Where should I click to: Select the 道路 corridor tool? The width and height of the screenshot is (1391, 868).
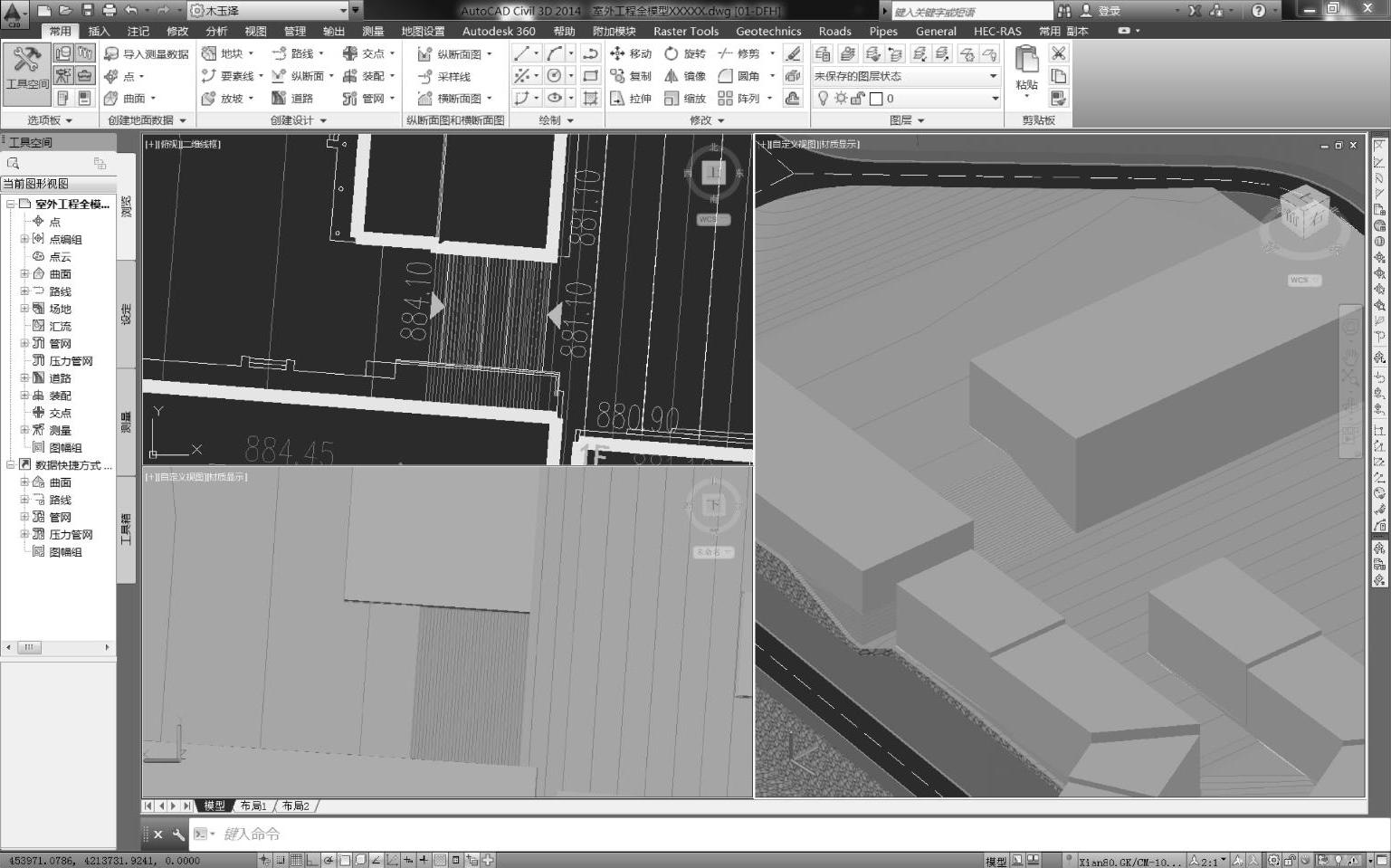292,98
